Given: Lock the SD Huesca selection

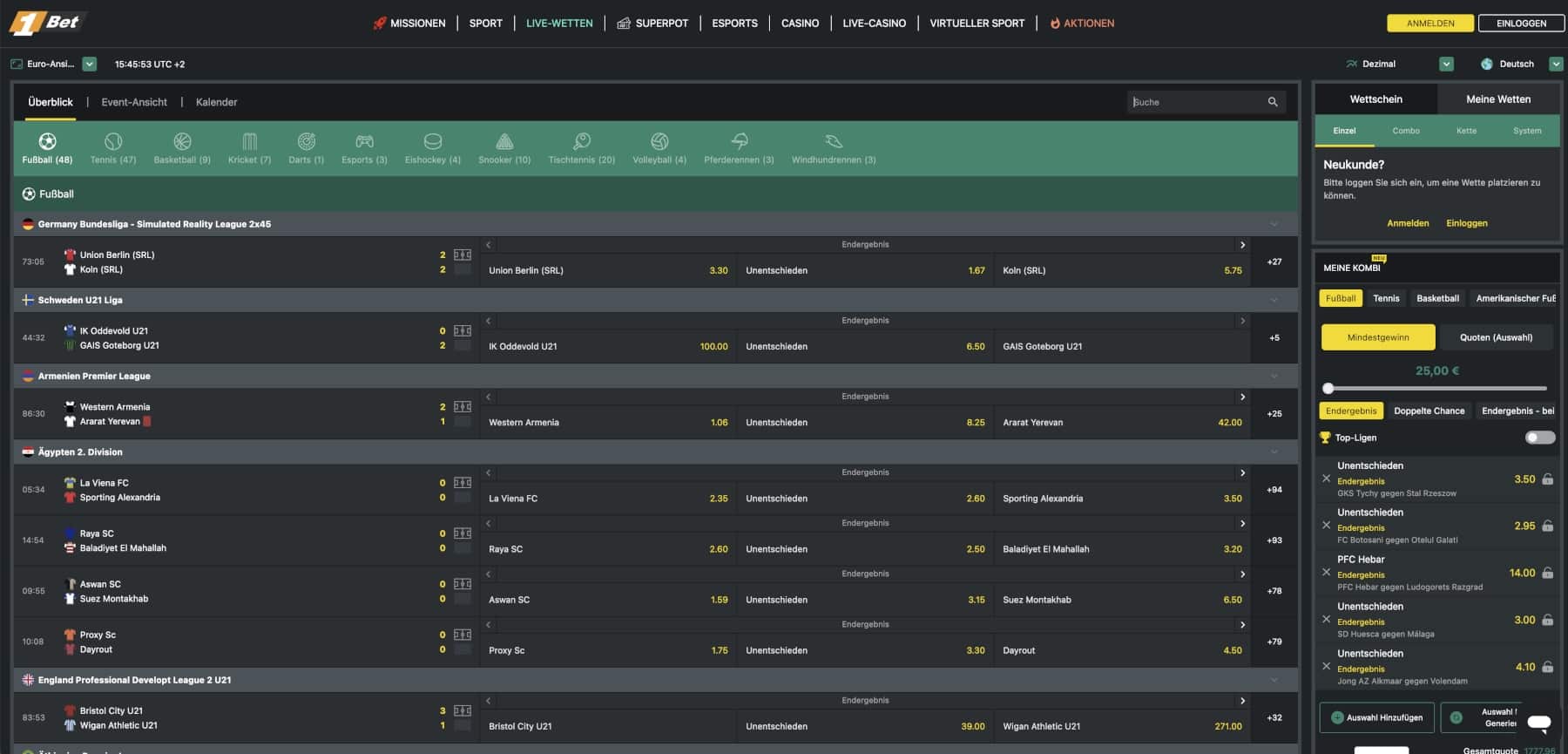Looking at the screenshot, I should (1547, 620).
